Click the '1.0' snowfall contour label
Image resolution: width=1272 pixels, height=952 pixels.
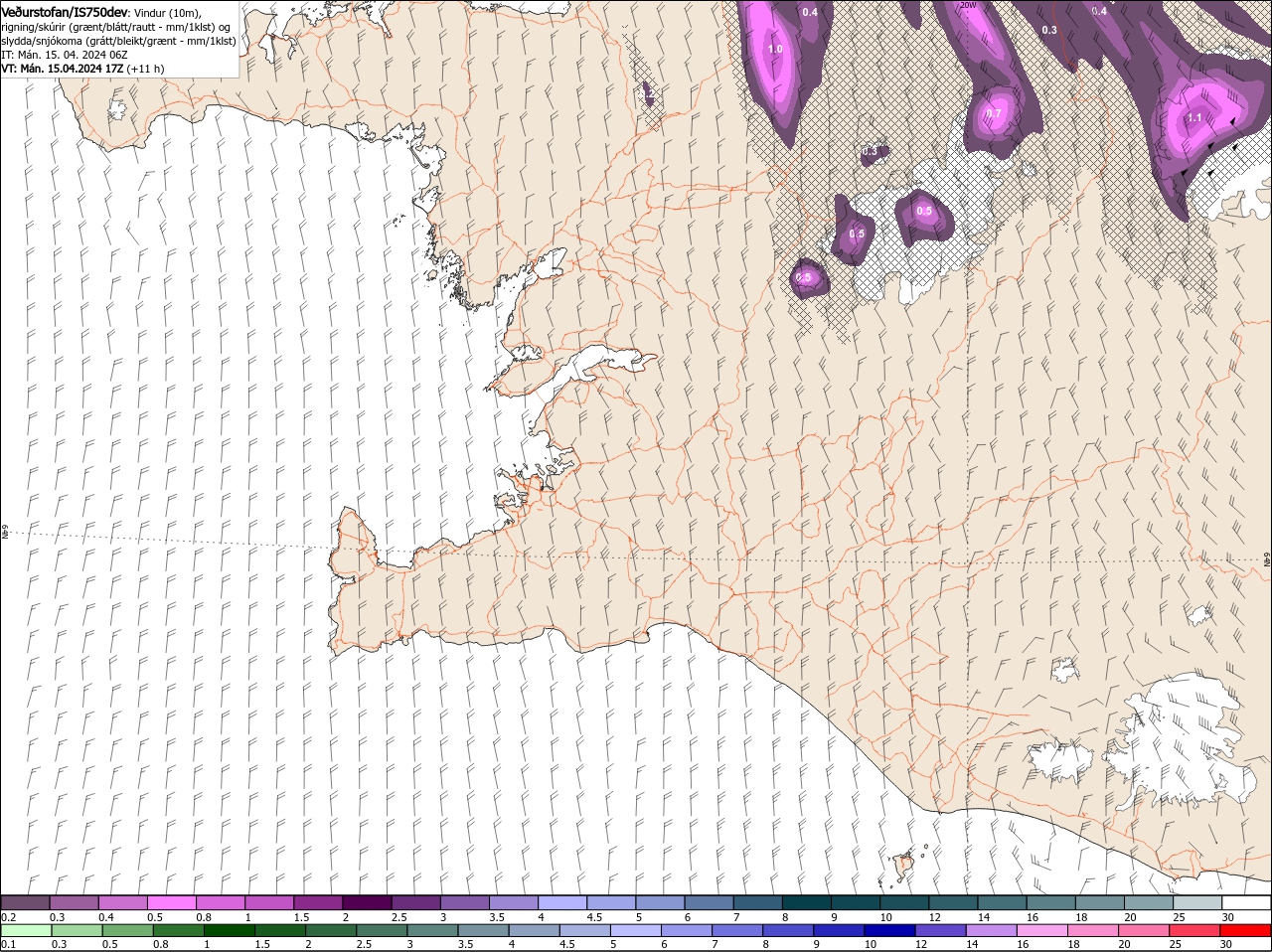click(x=775, y=49)
